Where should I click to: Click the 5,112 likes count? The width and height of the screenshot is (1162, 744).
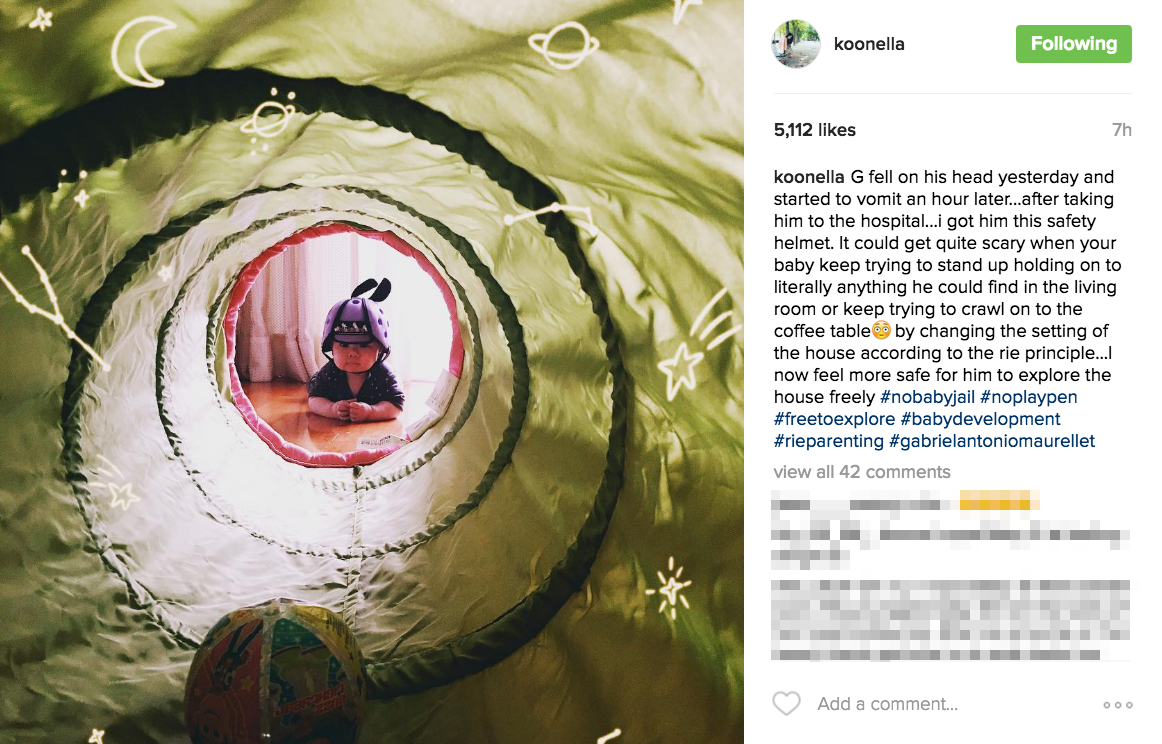814,130
